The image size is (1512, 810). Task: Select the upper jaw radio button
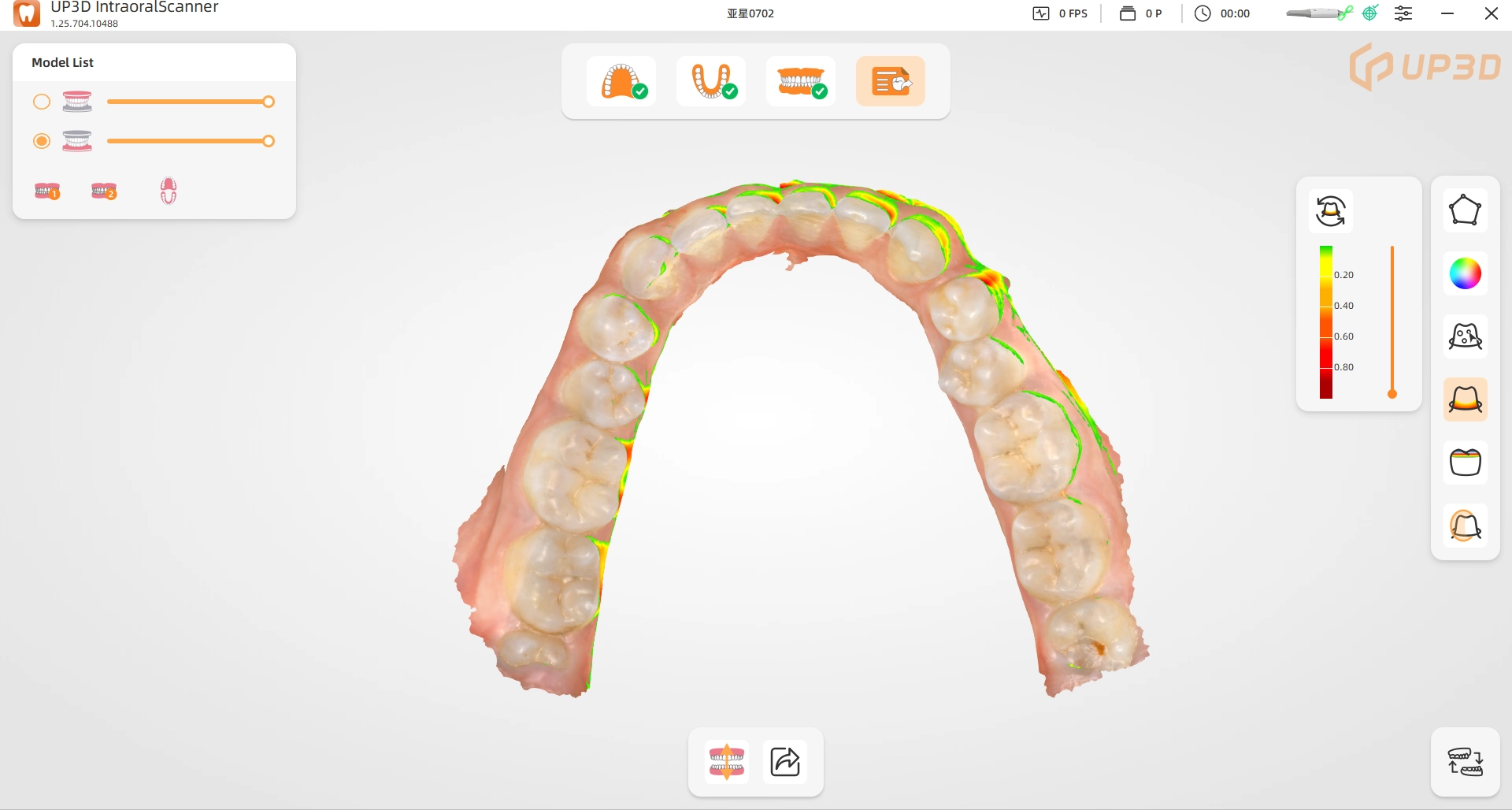(x=42, y=102)
